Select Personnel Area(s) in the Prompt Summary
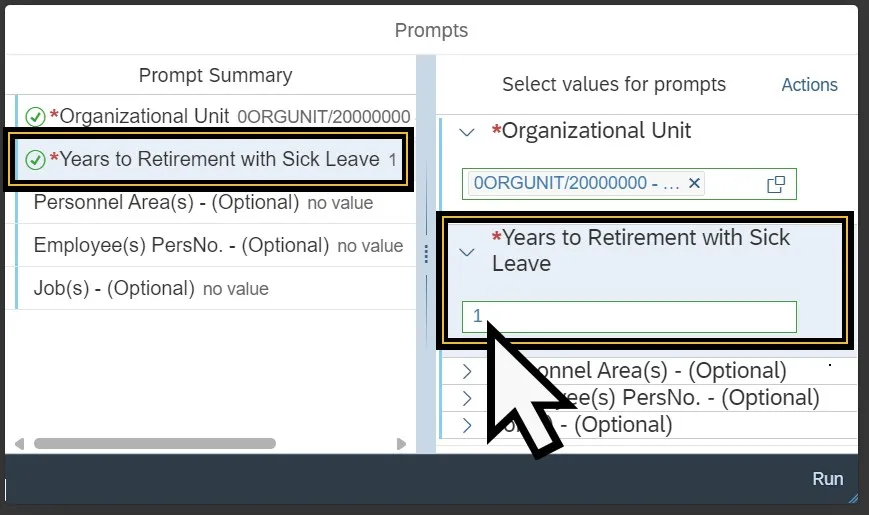This screenshot has height=515, width=869. [x=166, y=203]
